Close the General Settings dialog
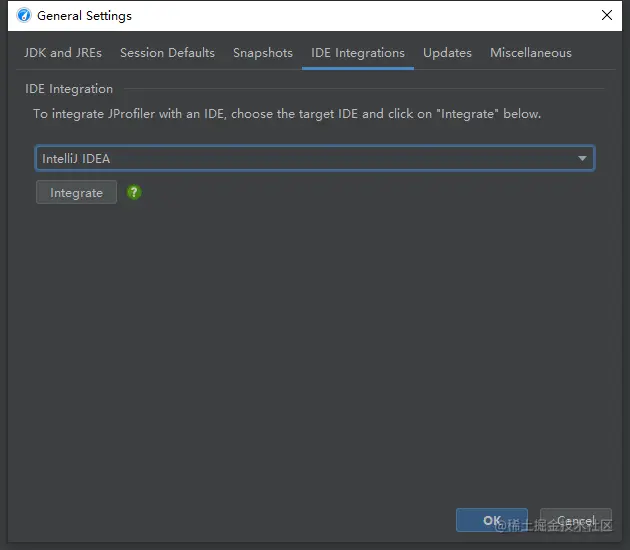Viewport: 630px width, 550px height. point(607,15)
